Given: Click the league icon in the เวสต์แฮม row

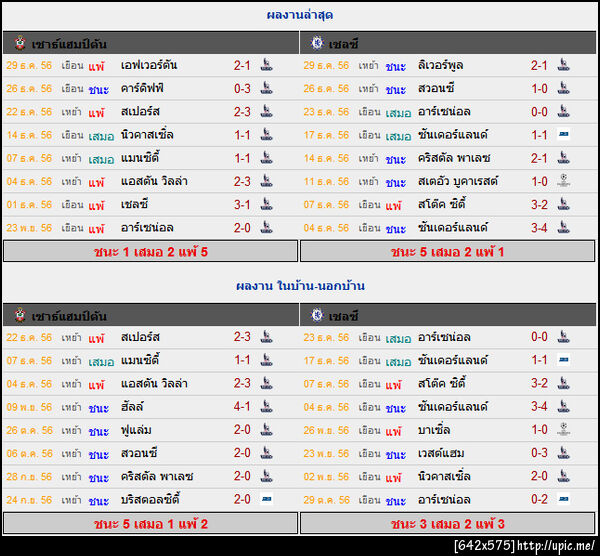Looking at the screenshot, I should (563, 453).
